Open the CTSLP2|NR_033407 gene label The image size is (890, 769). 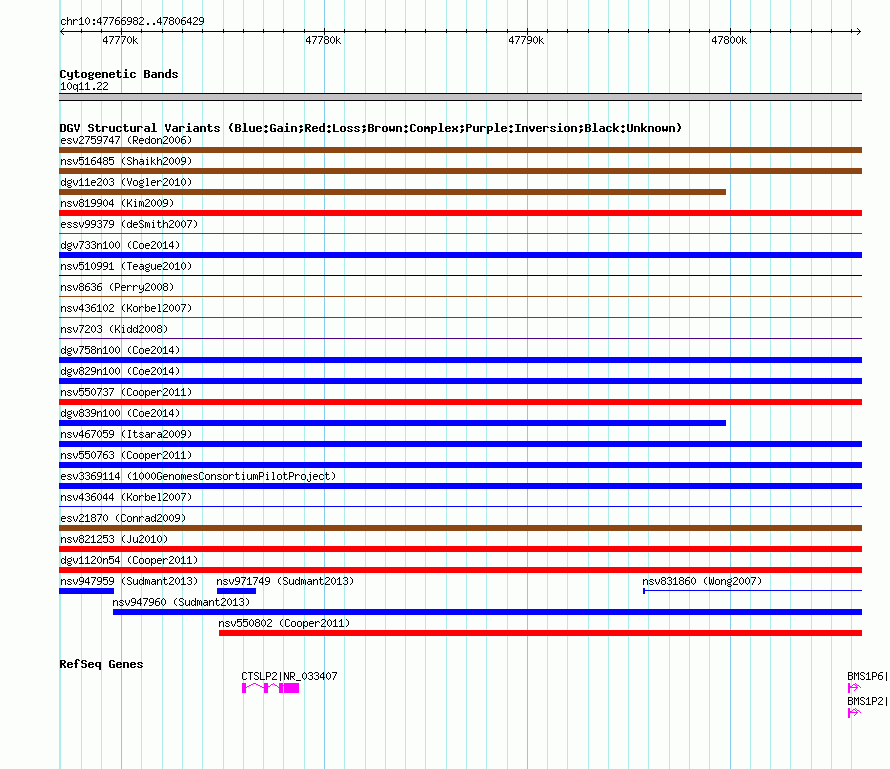[x=289, y=676]
